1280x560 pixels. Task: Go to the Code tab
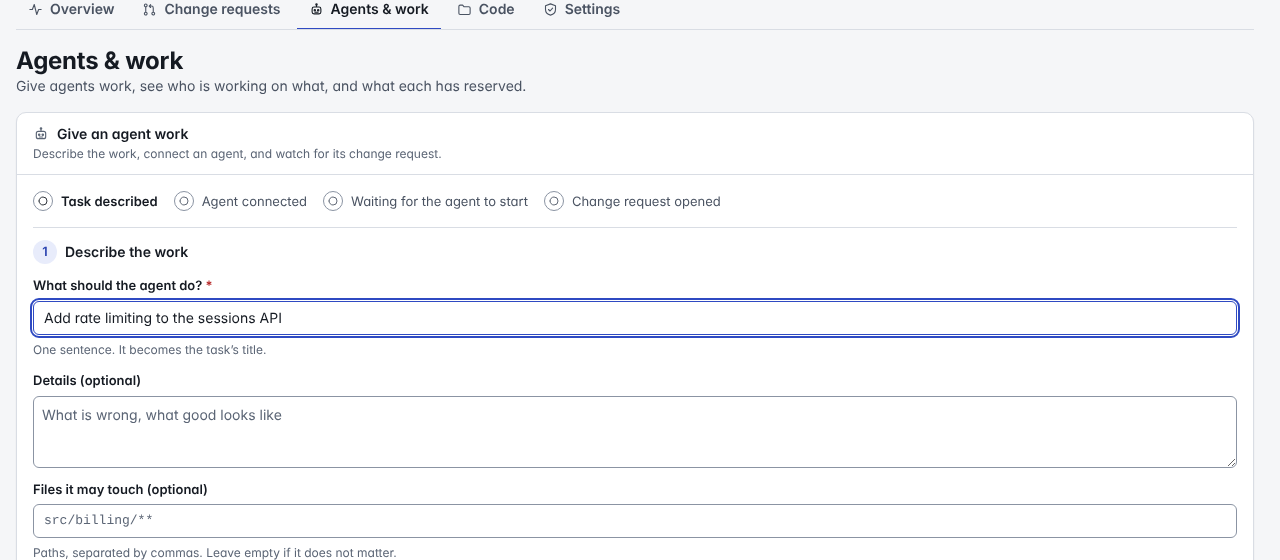pyautogui.click(x=486, y=10)
